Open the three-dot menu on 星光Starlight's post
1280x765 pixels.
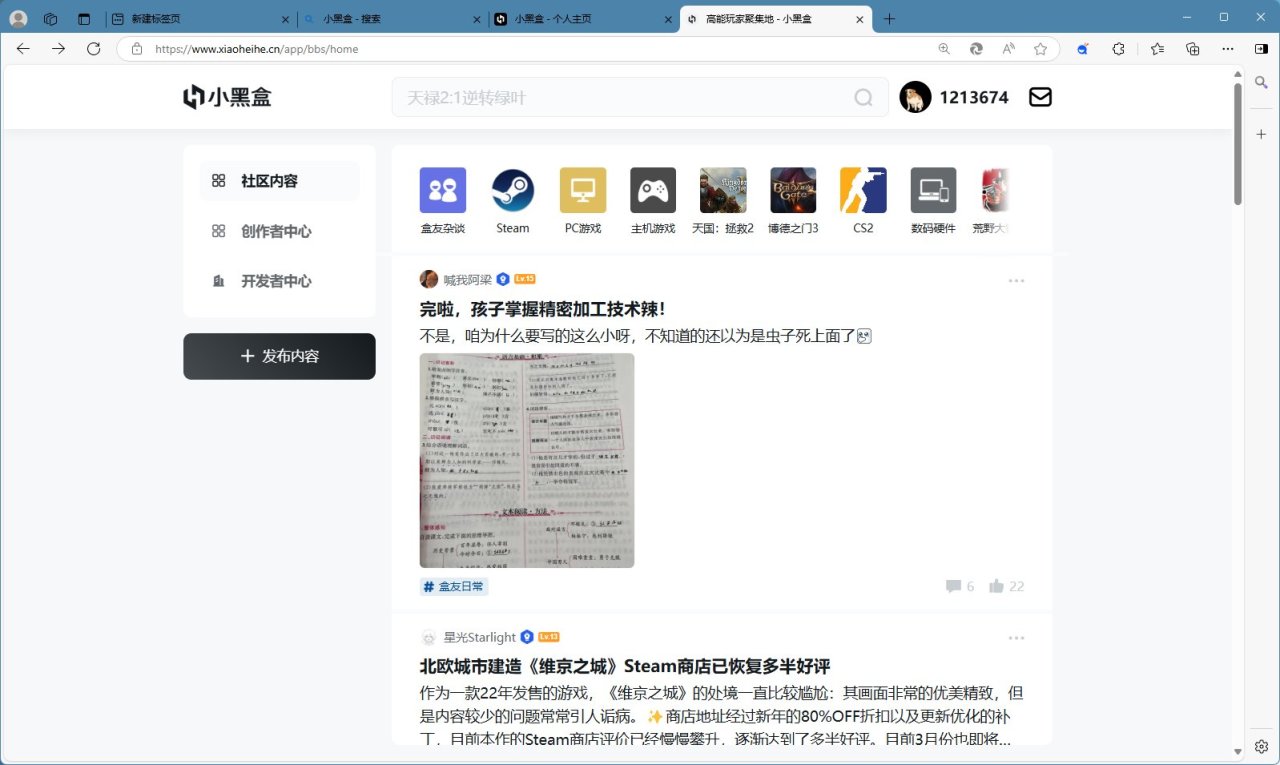pyautogui.click(x=1017, y=638)
